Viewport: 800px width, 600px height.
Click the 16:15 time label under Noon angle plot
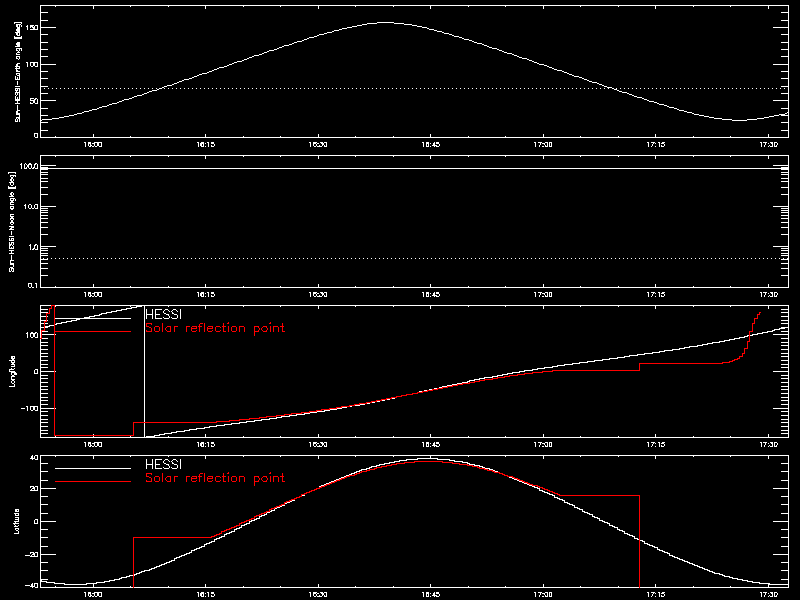pyautogui.click(x=206, y=294)
